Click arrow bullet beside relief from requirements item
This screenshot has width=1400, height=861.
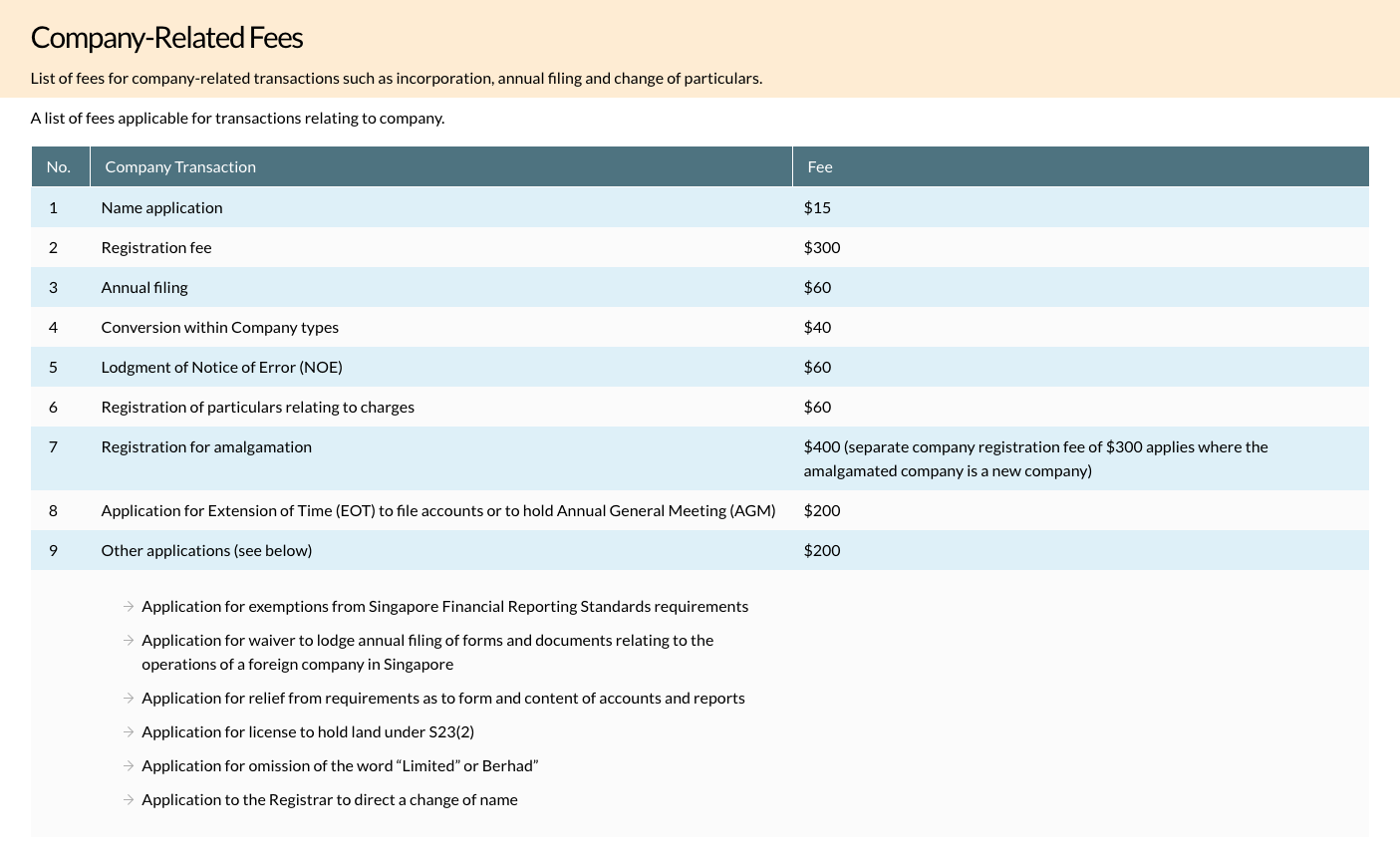[x=129, y=699]
